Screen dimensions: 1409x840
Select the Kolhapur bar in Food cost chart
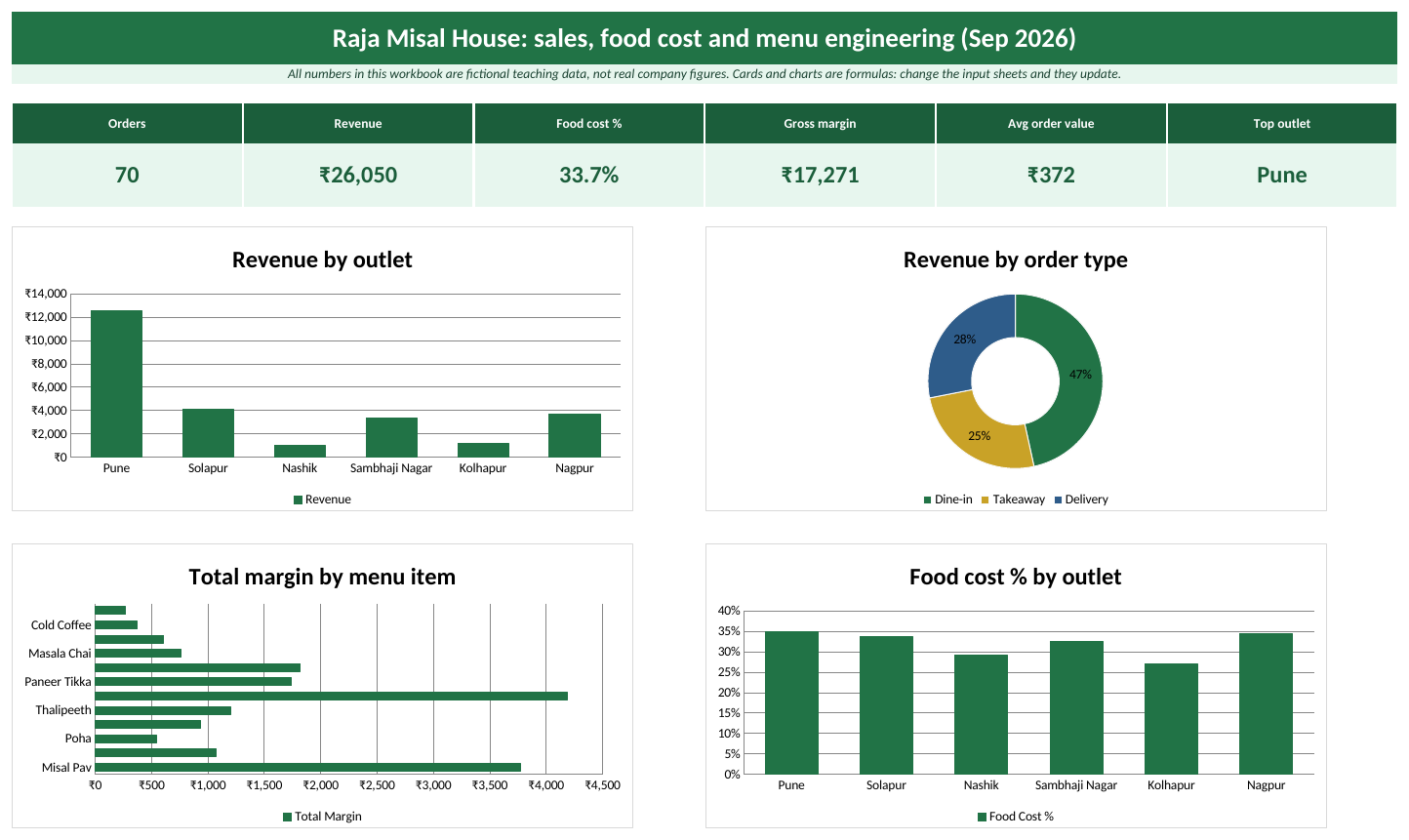click(x=1171, y=719)
